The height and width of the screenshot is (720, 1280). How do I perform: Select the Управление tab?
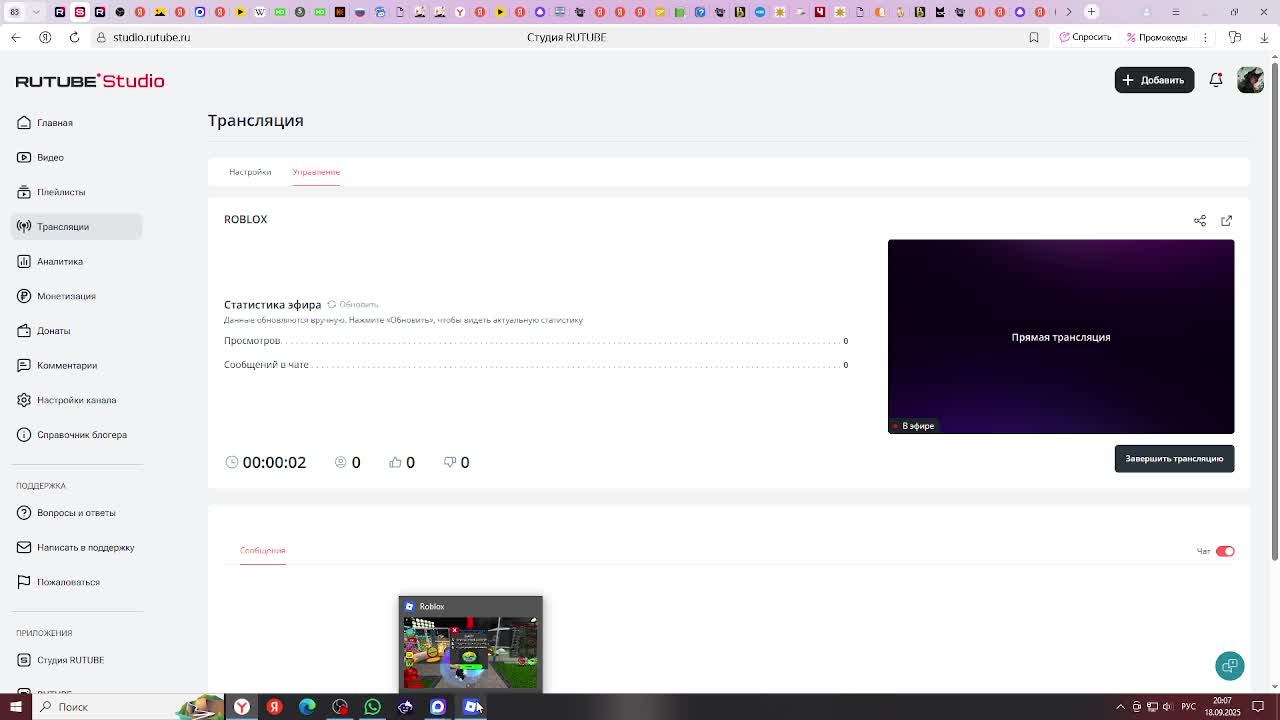[x=316, y=172]
